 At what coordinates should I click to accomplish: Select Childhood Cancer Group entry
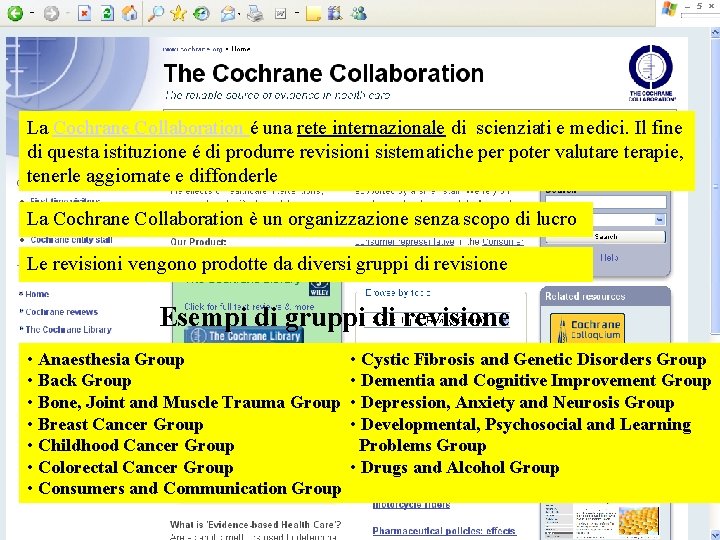136,445
